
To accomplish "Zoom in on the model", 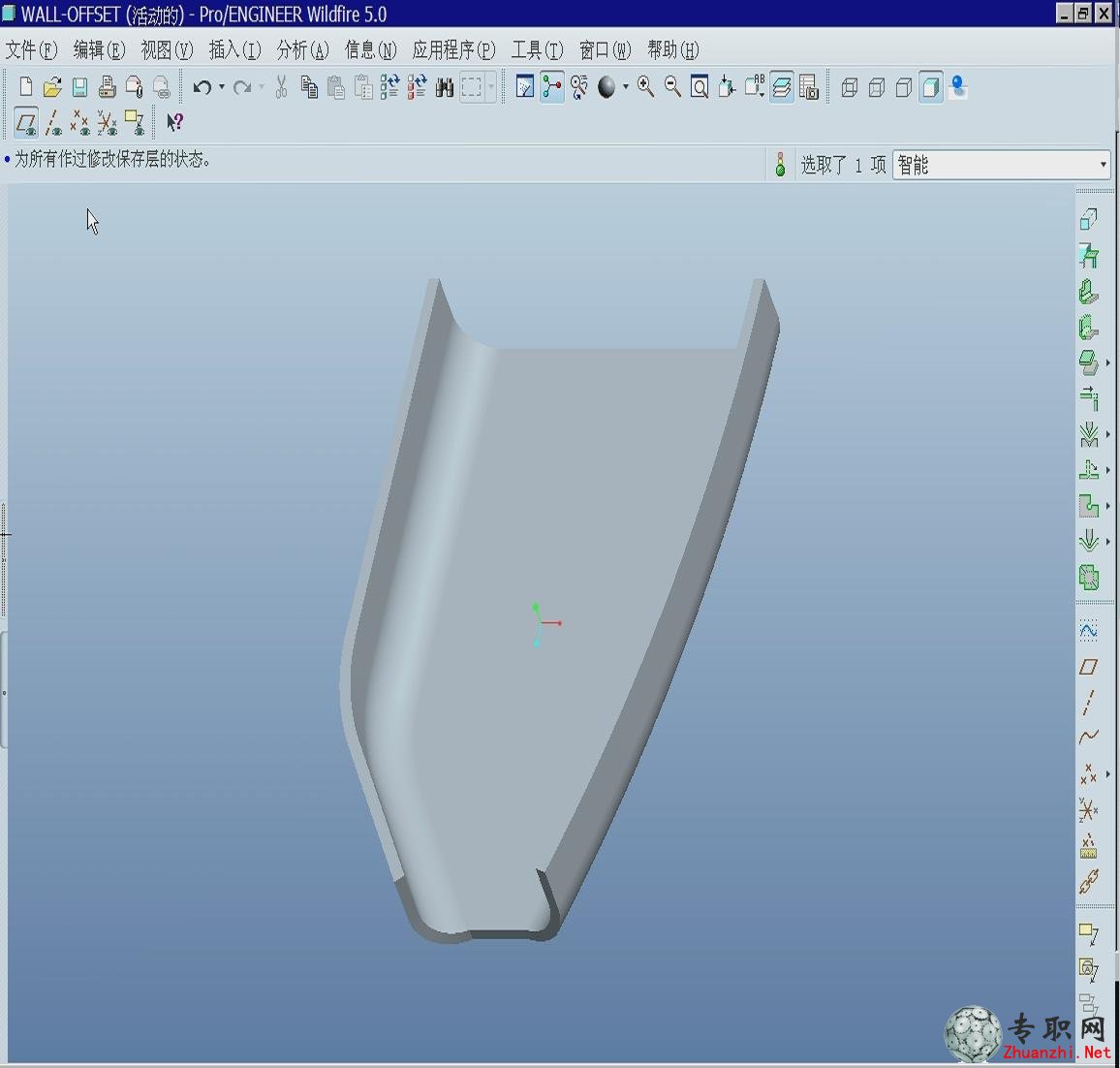I will point(645,87).
